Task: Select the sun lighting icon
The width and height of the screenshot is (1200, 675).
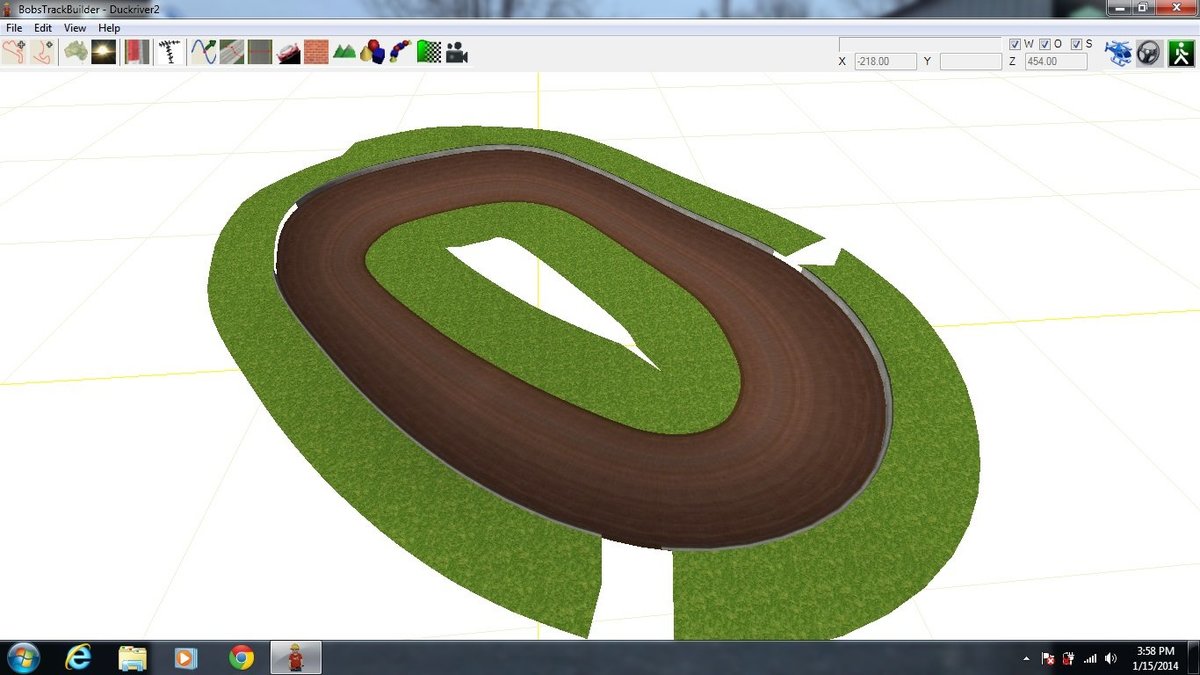Action: (x=104, y=51)
